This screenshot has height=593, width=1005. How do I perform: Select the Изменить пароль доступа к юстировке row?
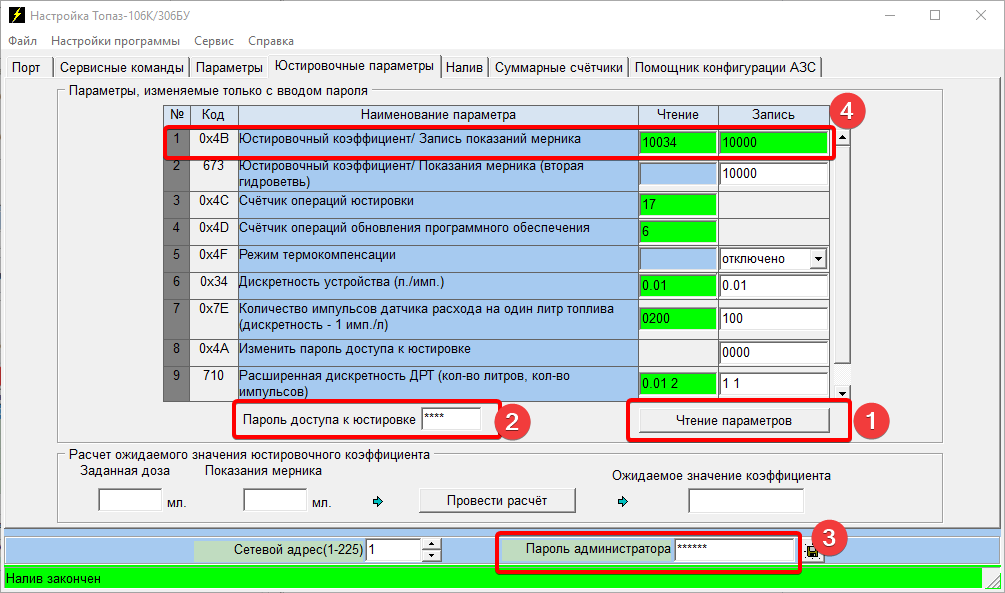(438, 353)
